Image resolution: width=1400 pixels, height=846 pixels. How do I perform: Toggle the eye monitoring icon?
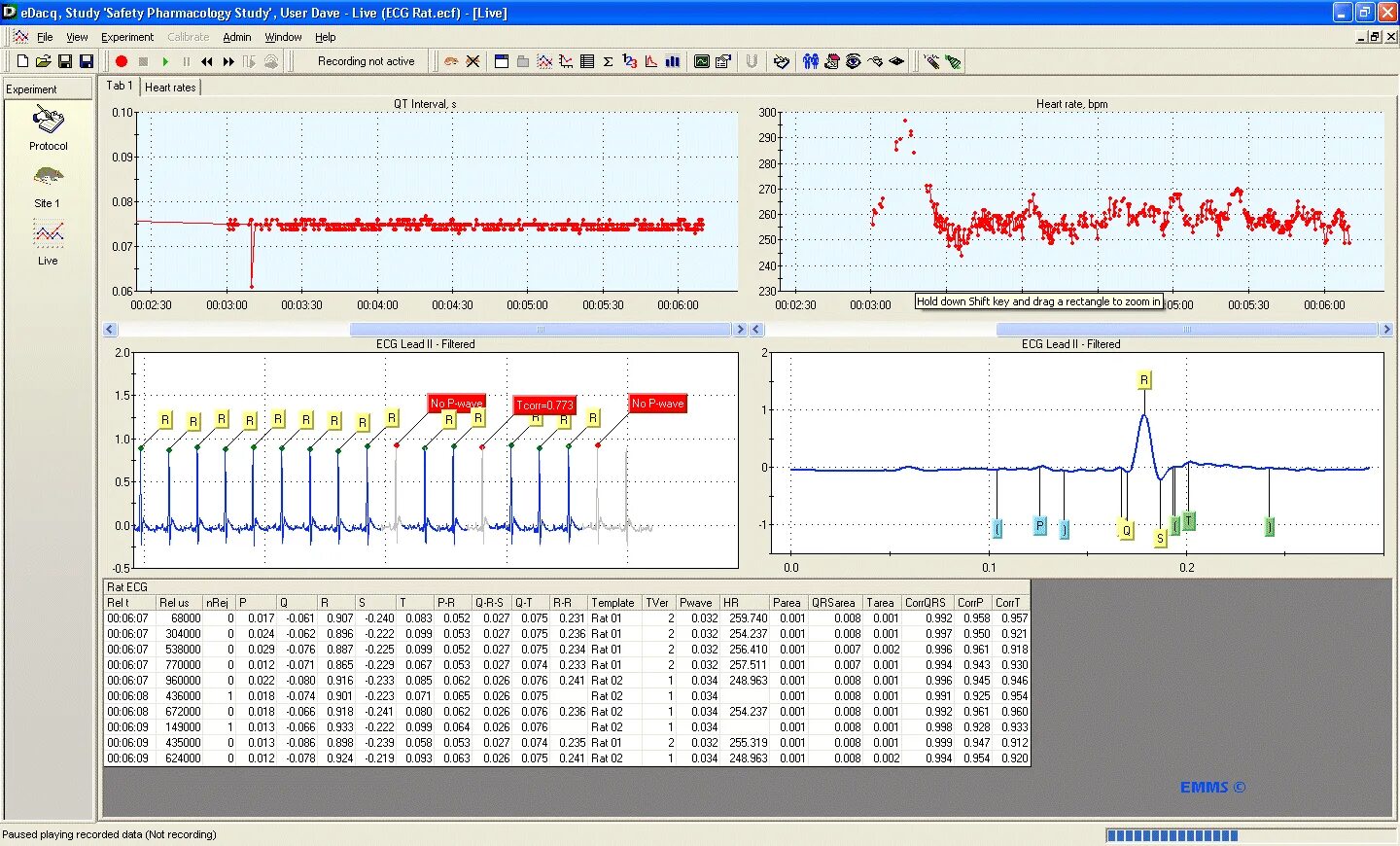[x=854, y=60]
